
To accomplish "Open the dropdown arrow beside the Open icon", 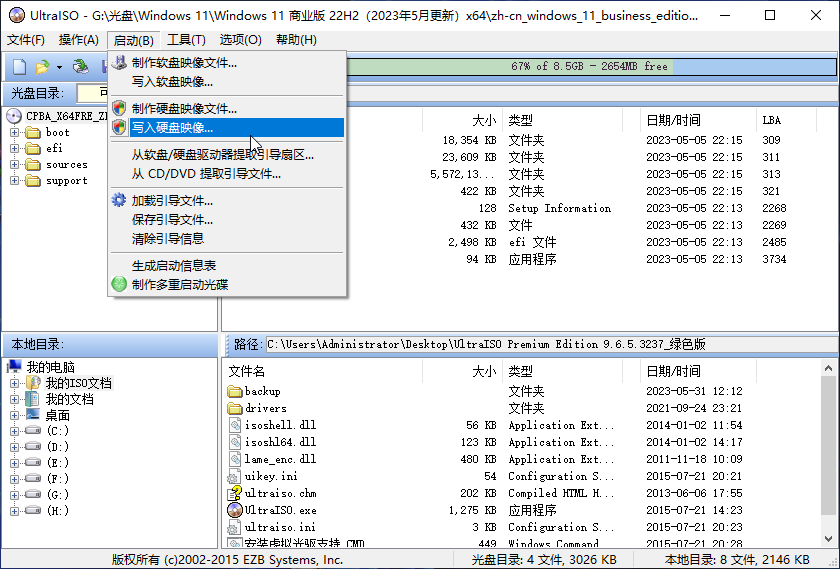I will [59, 68].
